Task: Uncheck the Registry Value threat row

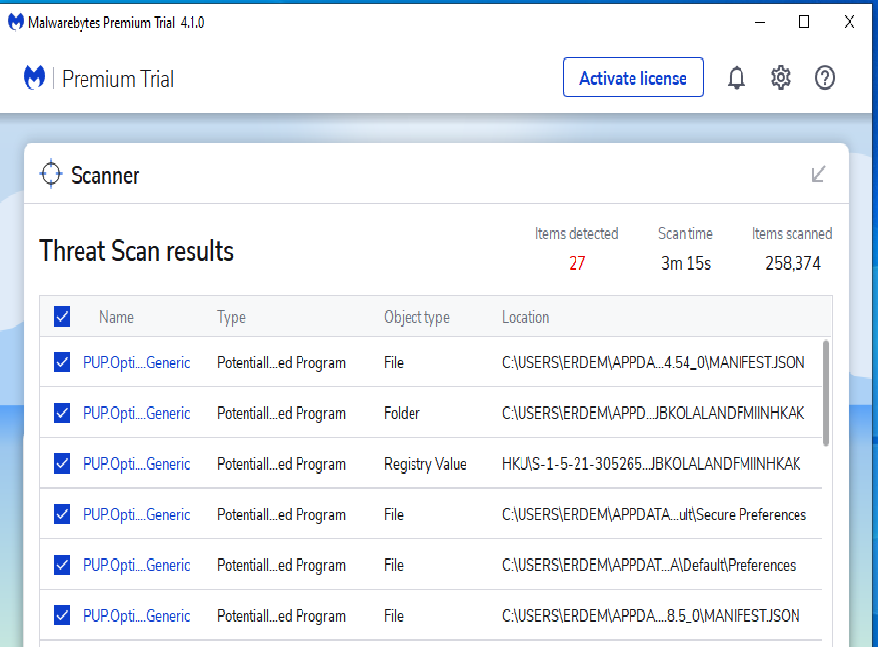Action: 62,464
